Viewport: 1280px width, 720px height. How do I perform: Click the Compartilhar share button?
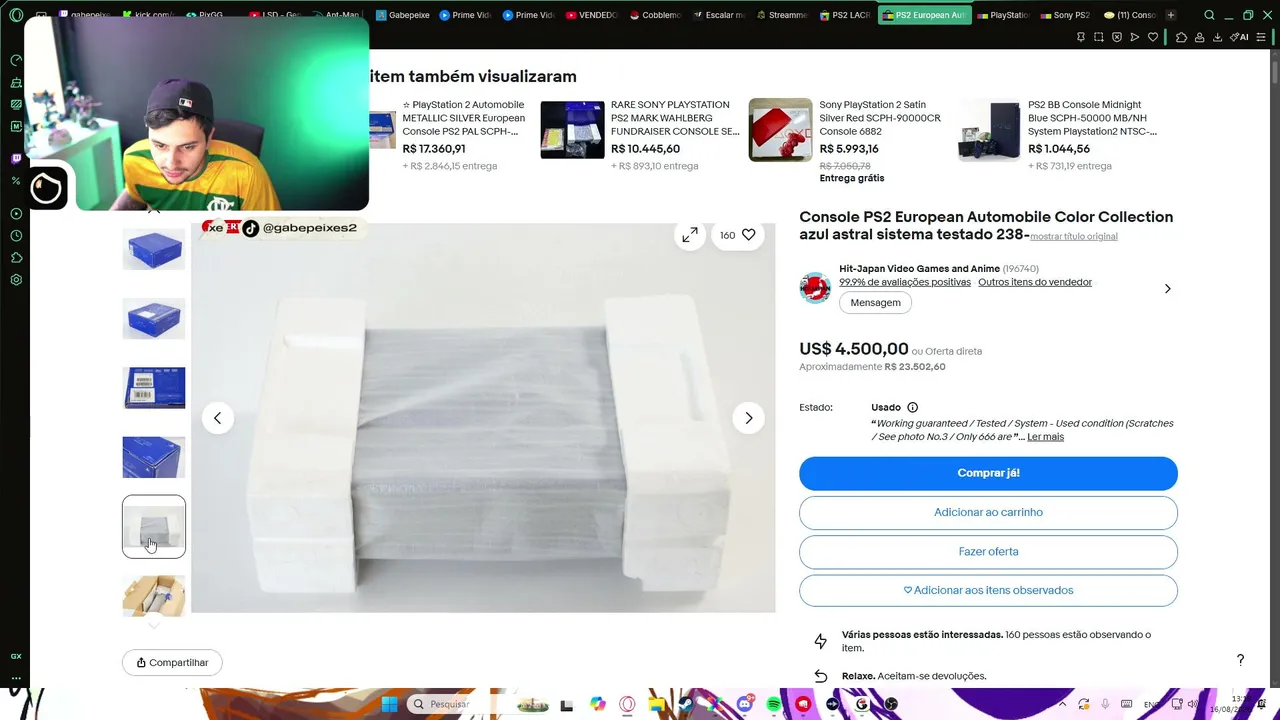pos(172,663)
